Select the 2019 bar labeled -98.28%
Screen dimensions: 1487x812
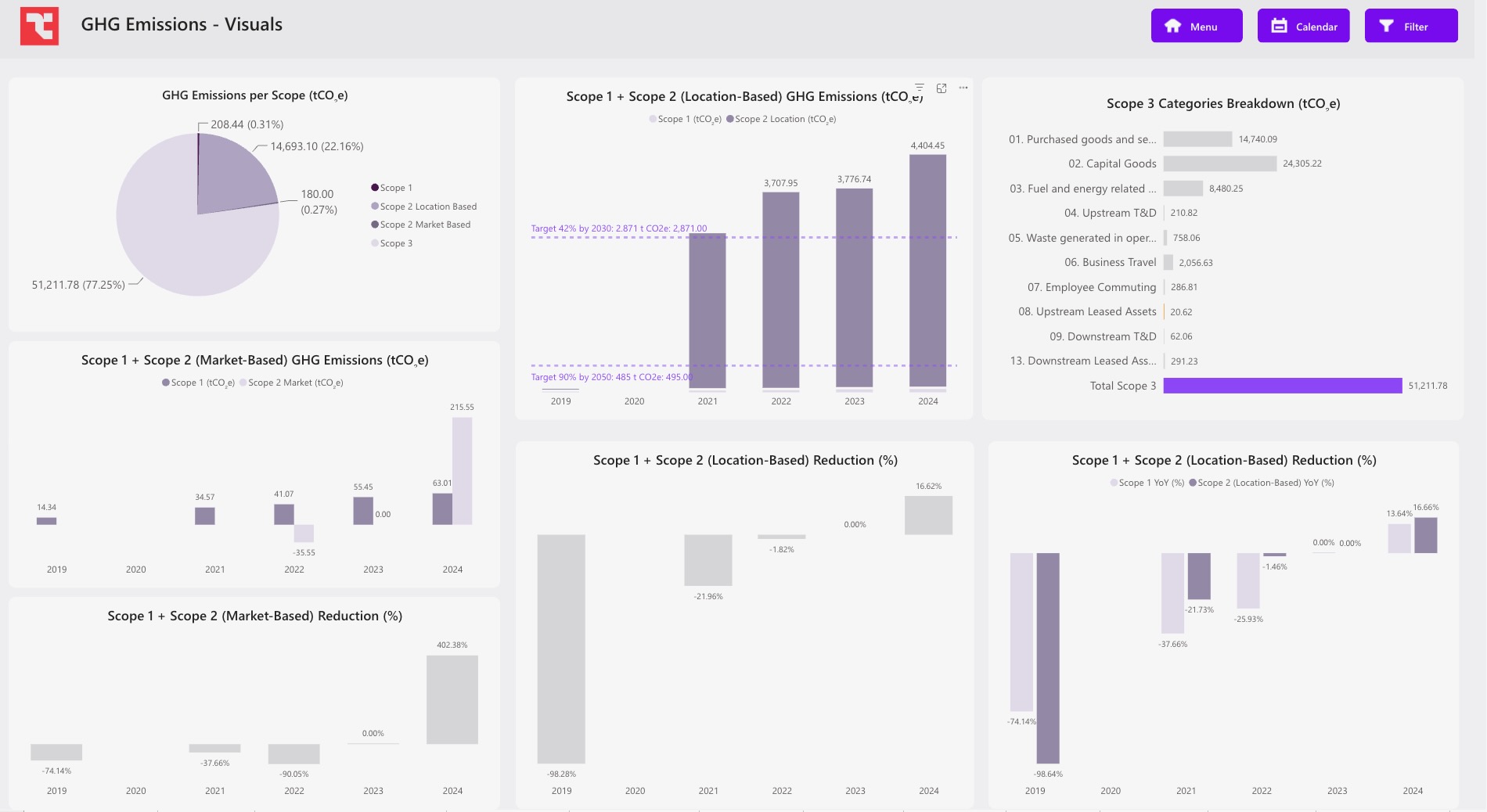point(561,649)
